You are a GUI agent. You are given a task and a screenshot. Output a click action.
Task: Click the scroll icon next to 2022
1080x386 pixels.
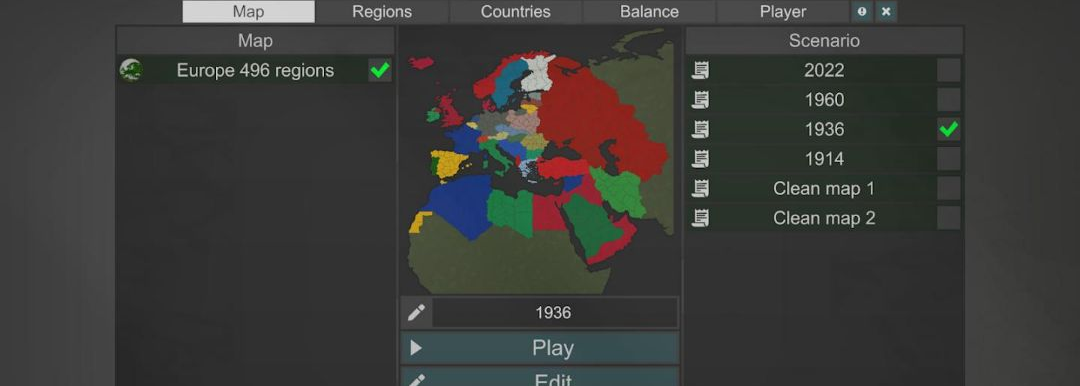[x=700, y=70]
